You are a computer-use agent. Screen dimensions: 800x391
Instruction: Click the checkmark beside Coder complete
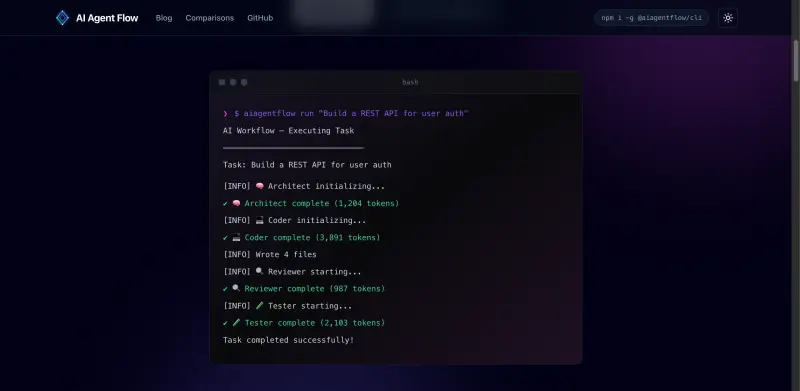coord(226,237)
